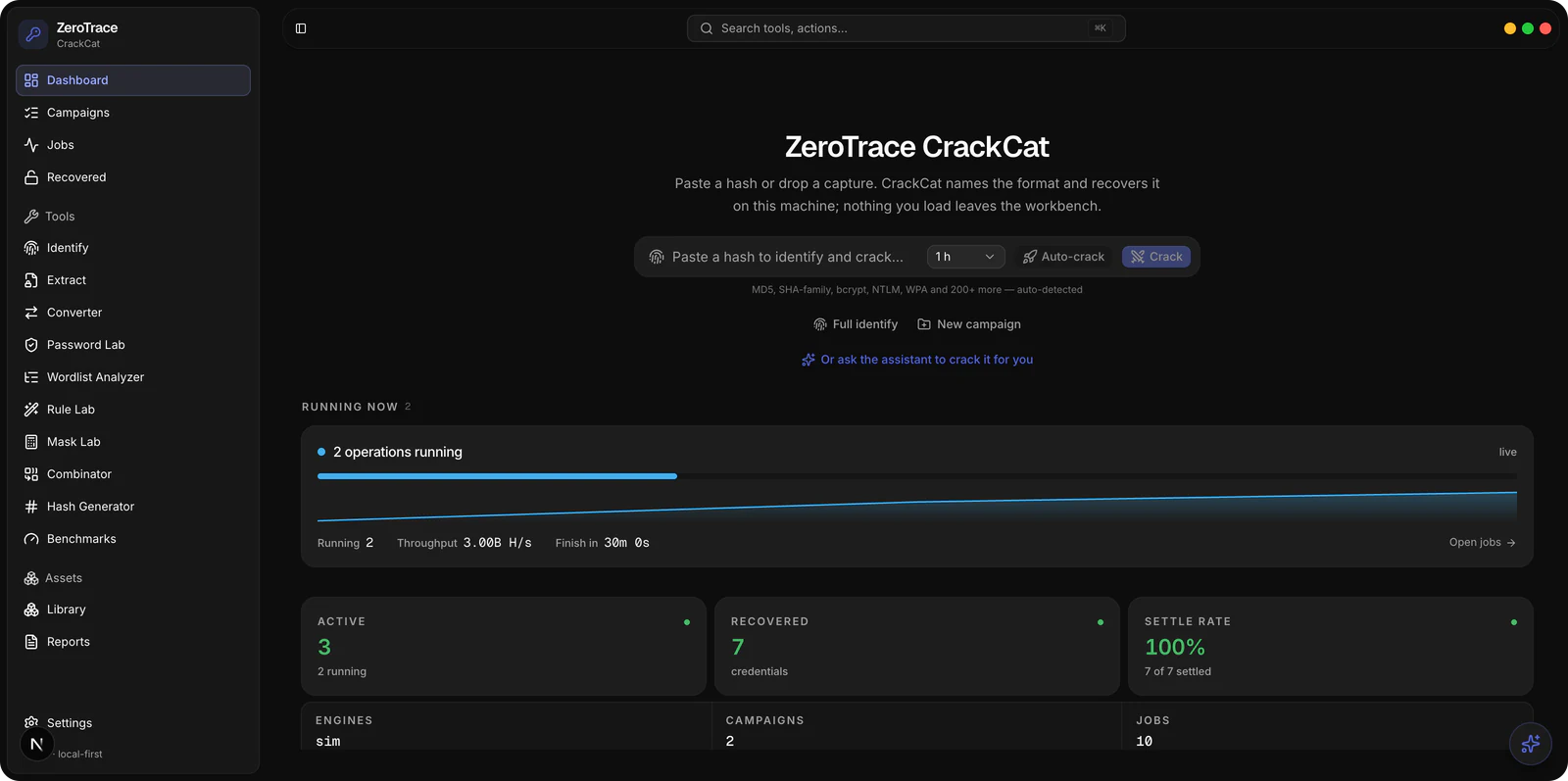Click the Jobs activity pulse icon

31,145
